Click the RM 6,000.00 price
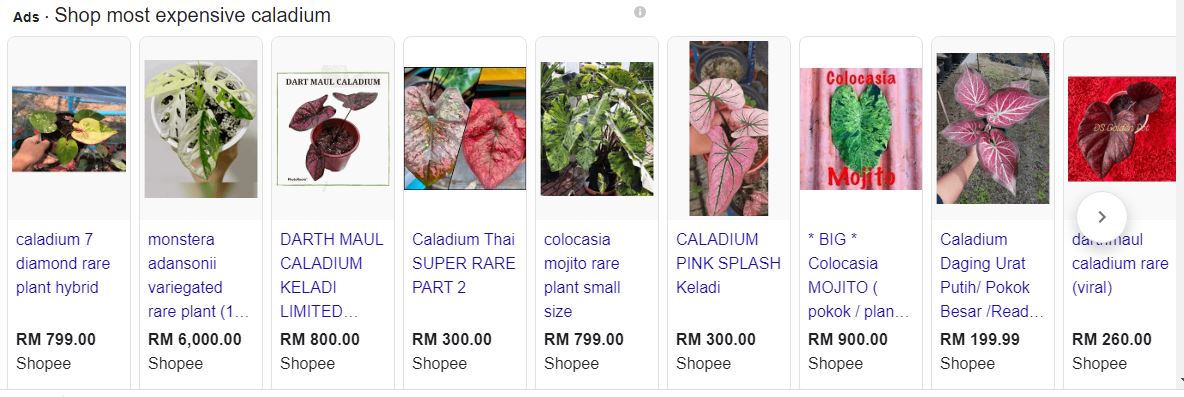This screenshot has height=397, width=1184. pos(195,340)
